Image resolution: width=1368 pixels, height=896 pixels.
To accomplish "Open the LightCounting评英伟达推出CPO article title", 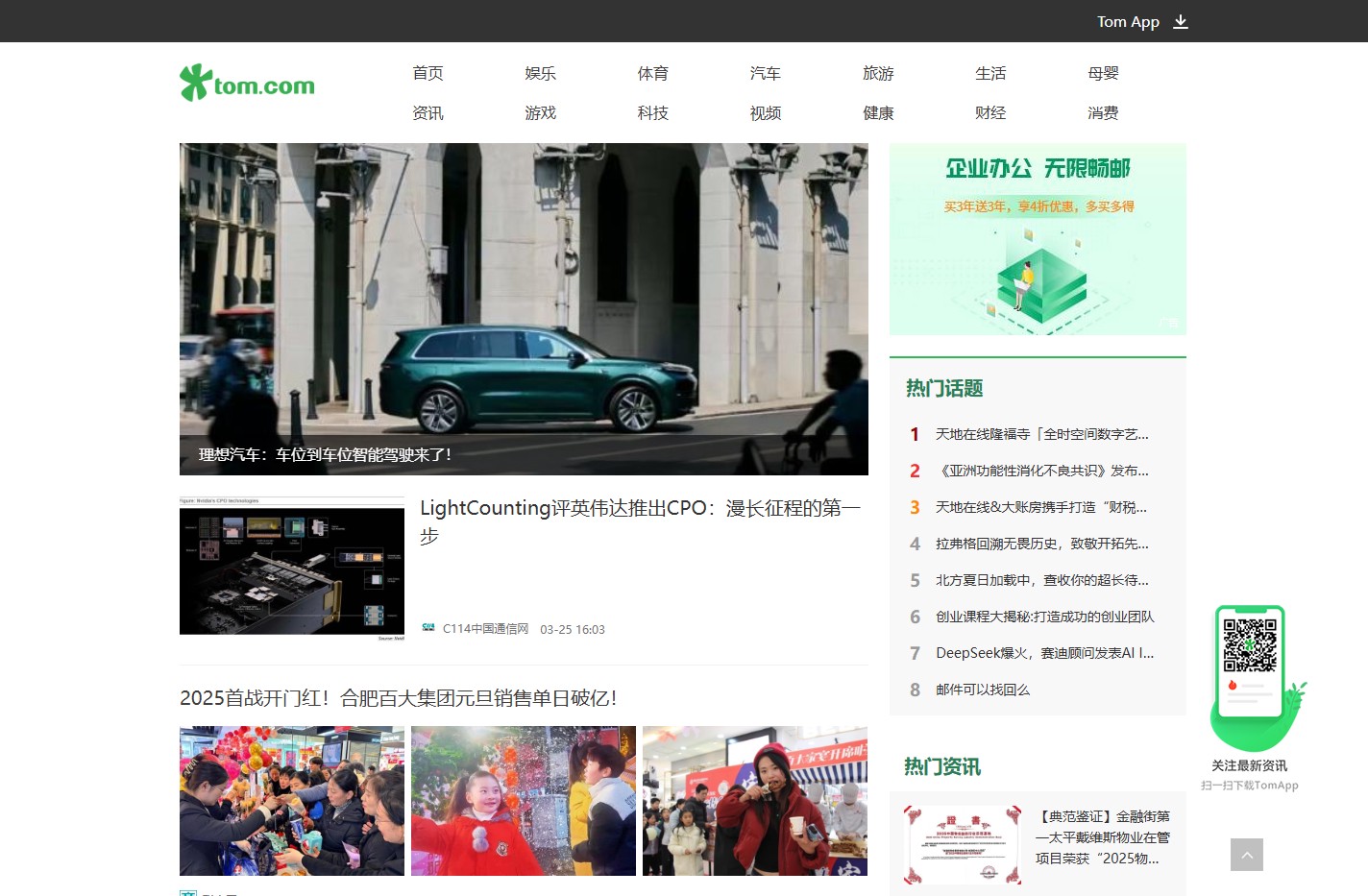I will point(640,521).
